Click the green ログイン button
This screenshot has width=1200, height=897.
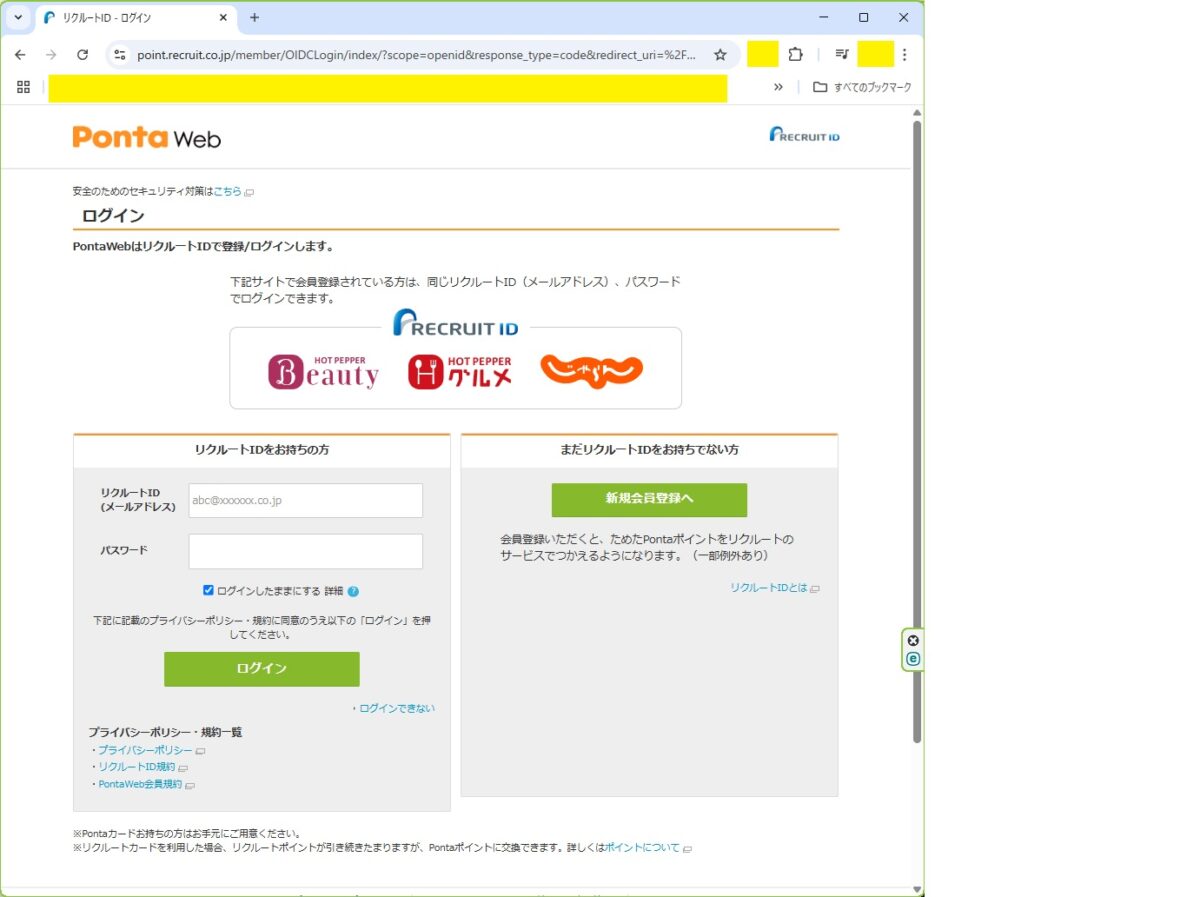pos(262,669)
